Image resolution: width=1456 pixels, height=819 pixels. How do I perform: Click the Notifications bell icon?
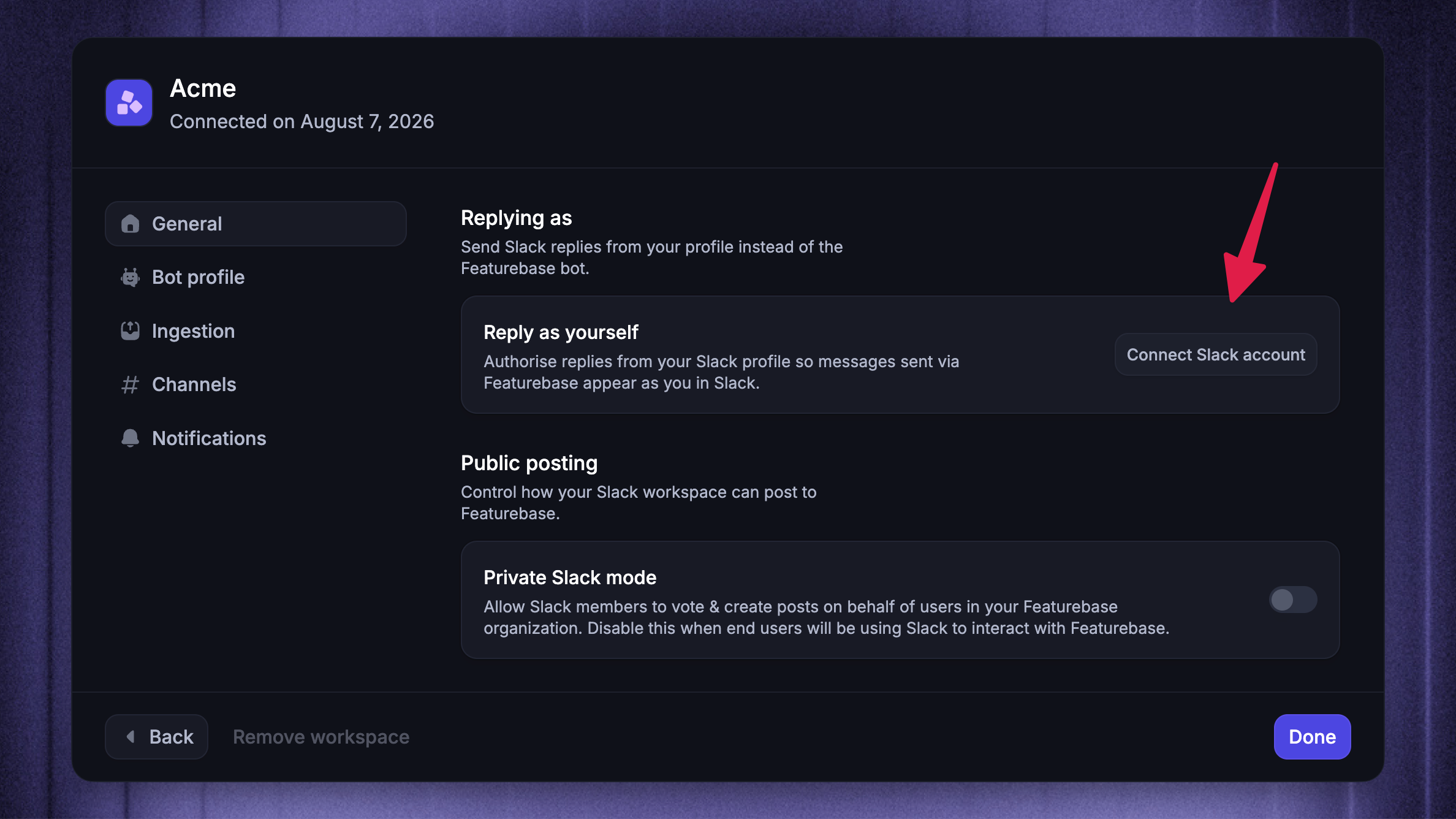tap(130, 438)
